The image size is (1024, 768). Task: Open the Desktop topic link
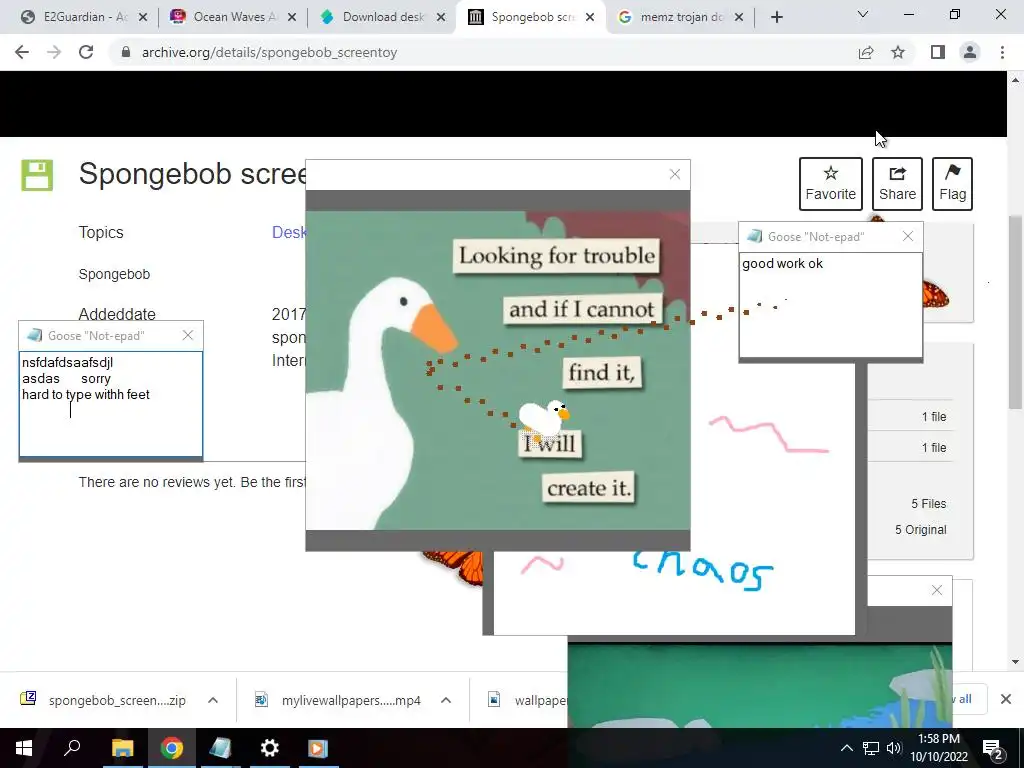point(289,232)
